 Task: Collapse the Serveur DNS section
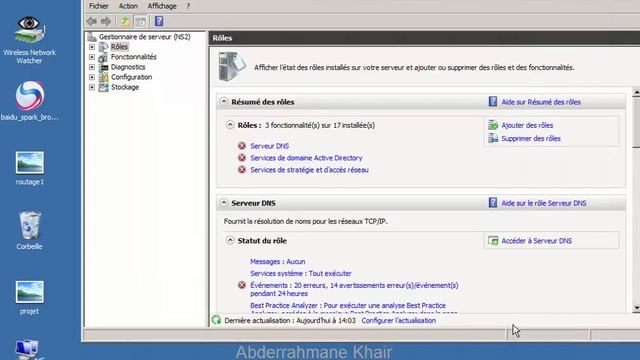pos(224,202)
